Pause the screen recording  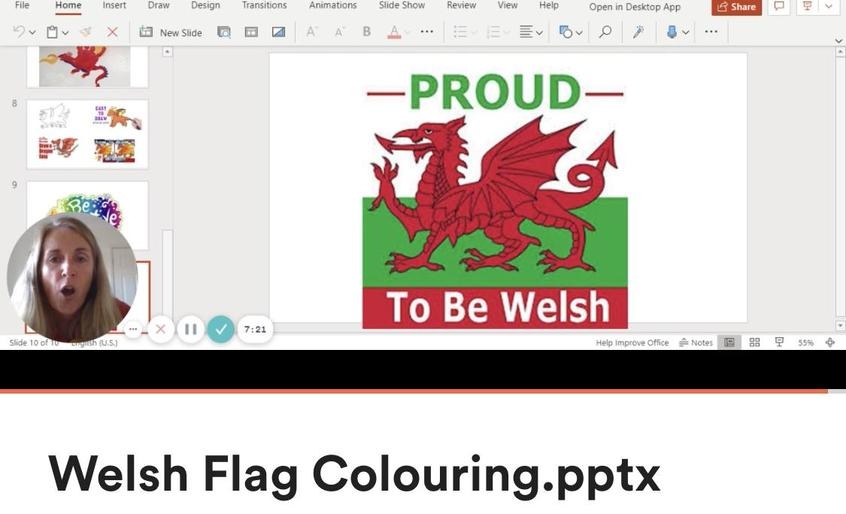click(x=190, y=329)
